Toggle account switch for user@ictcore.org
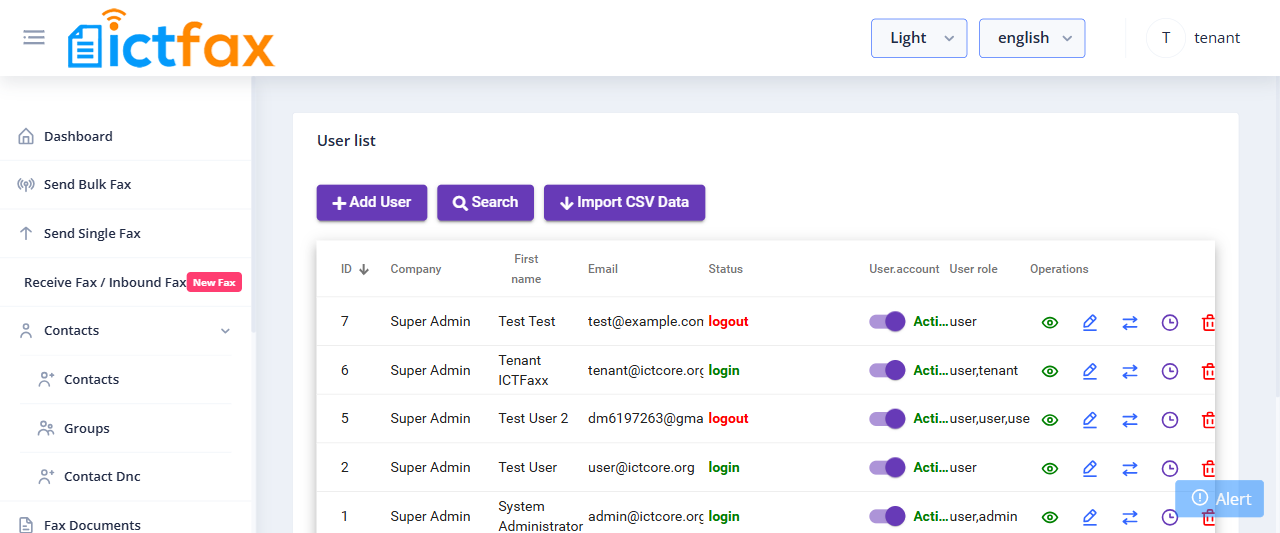Screen dimensions: 1280x533 pos(887,467)
